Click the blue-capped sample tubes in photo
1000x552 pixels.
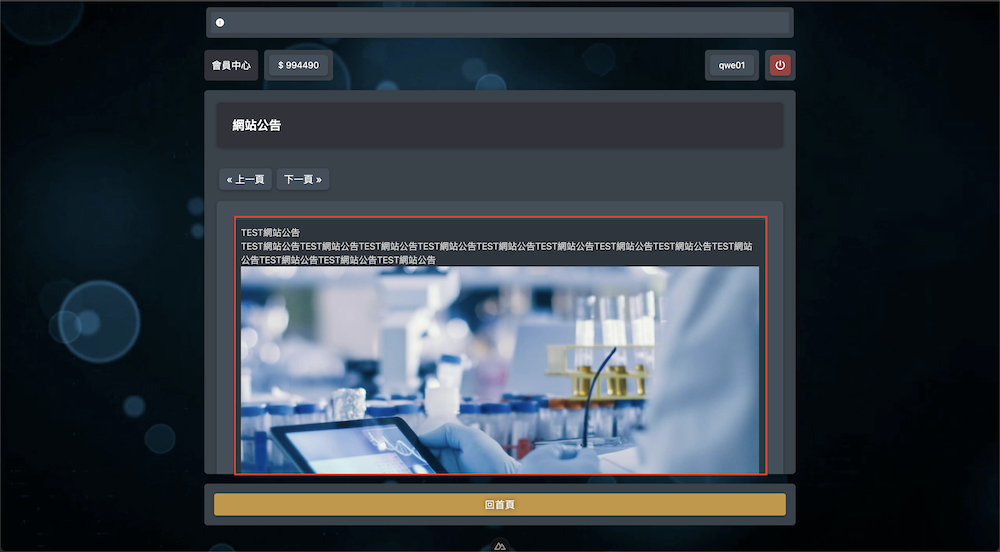[x=500, y=418]
